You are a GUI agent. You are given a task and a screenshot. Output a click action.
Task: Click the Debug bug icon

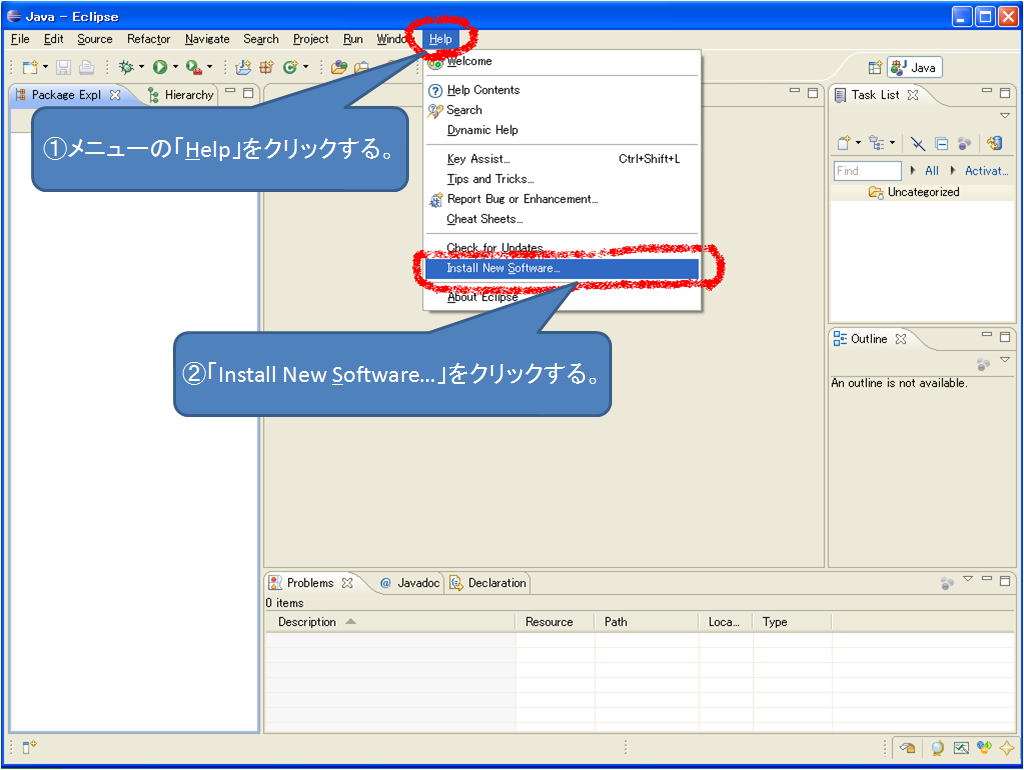pyautogui.click(x=127, y=67)
